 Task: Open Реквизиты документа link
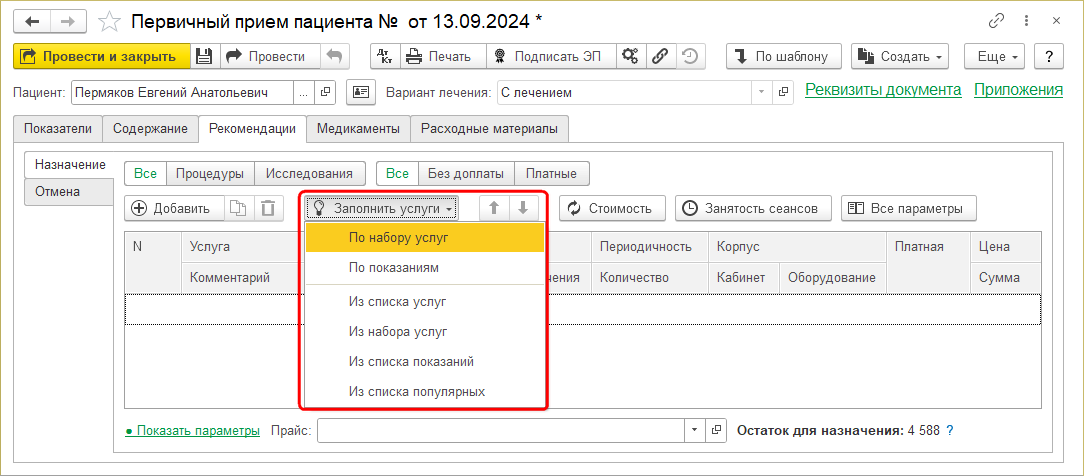pyautogui.click(x=883, y=90)
